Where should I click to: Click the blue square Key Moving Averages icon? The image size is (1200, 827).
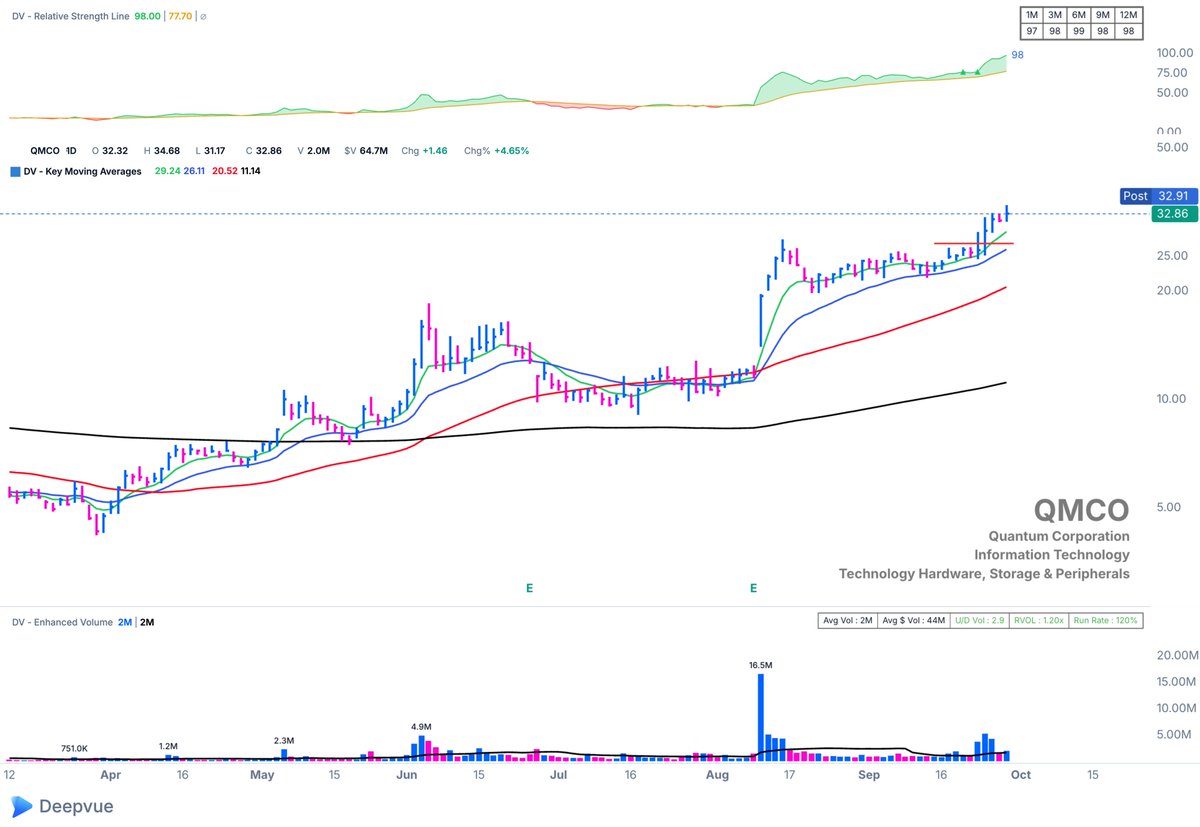13,171
